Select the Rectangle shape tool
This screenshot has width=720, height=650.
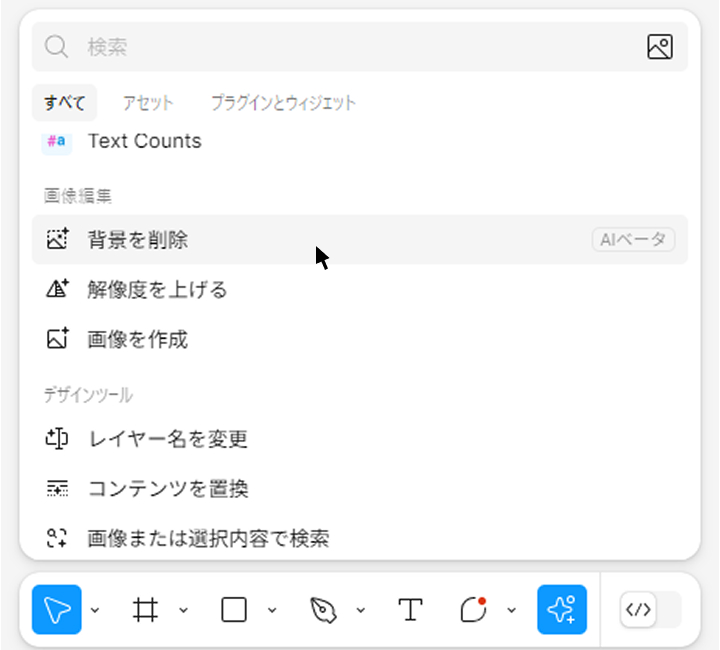tap(234, 609)
